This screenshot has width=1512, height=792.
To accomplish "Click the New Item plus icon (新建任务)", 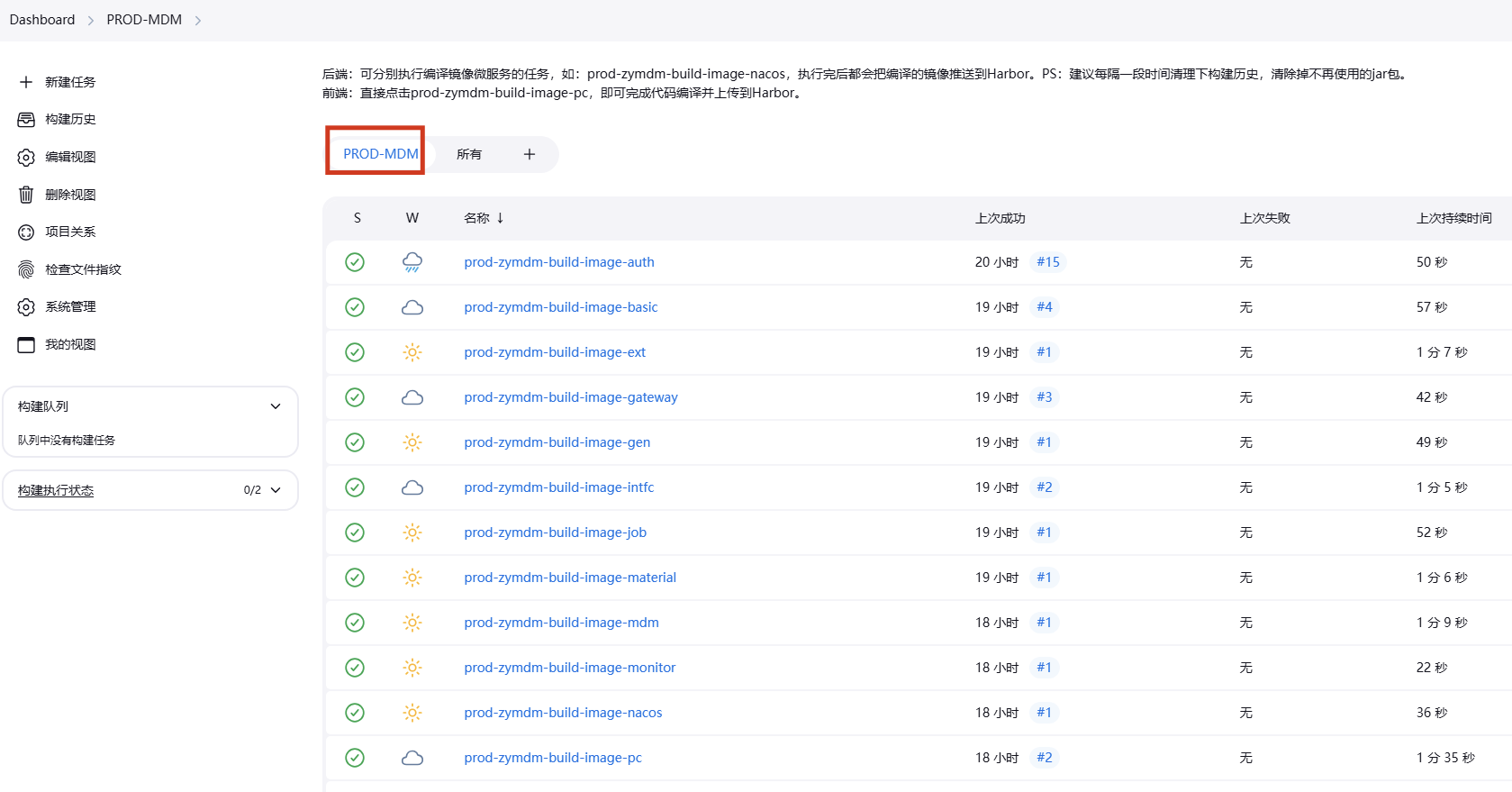I will click(x=26, y=82).
